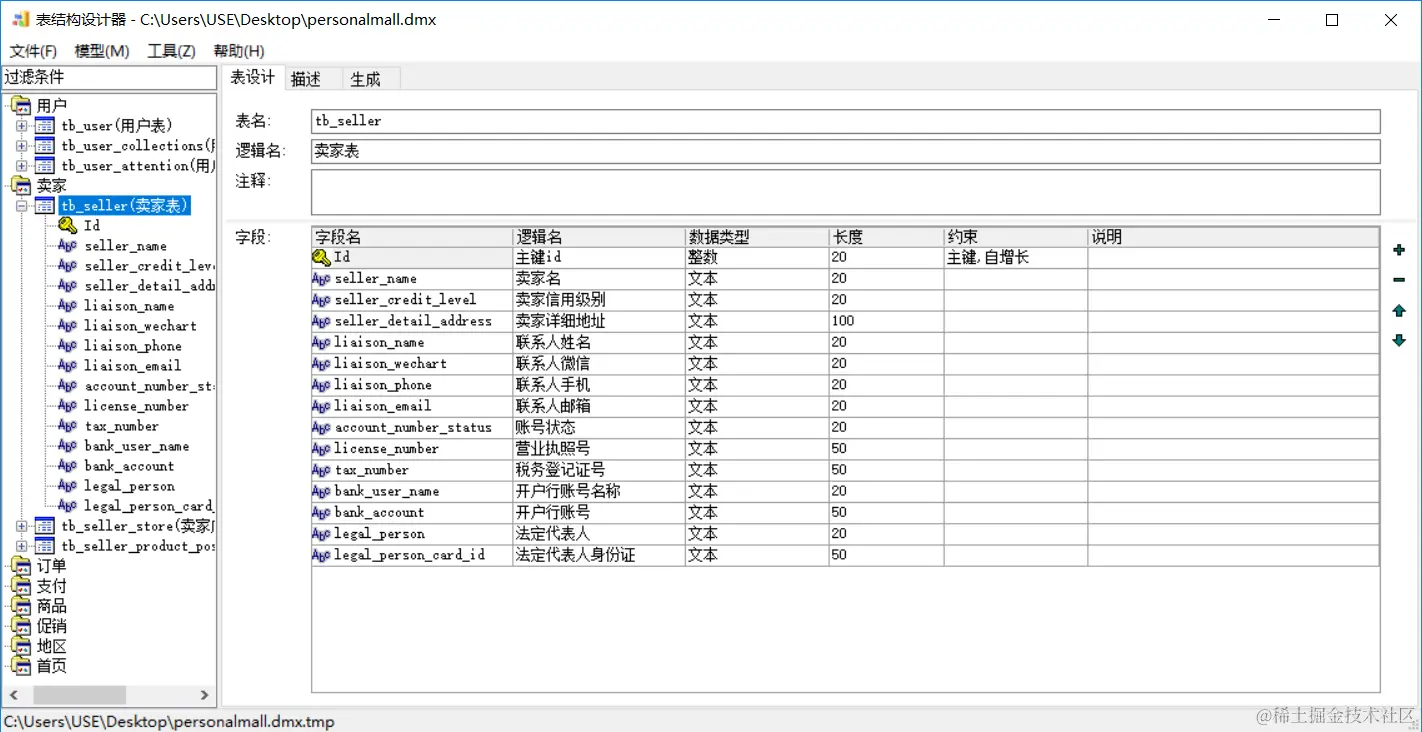Open the 帮助(H) menu
Image resolution: width=1422 pixels, height=732 pixels.
239,51
